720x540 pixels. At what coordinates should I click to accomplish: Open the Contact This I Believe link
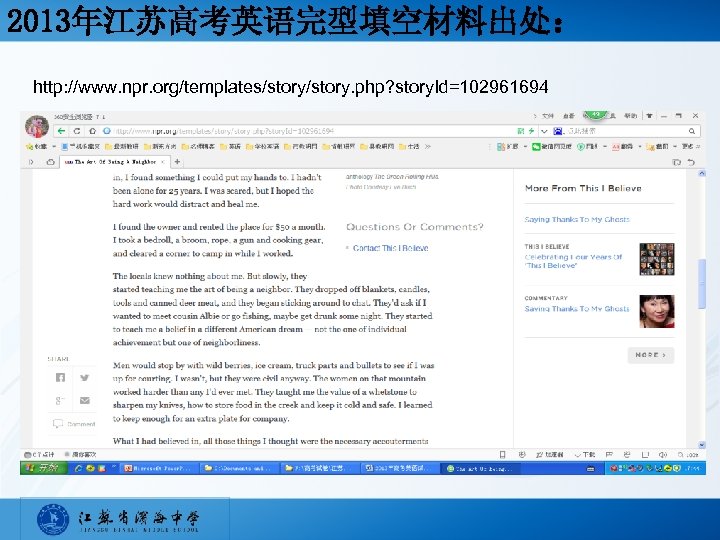tap(390, 248)
